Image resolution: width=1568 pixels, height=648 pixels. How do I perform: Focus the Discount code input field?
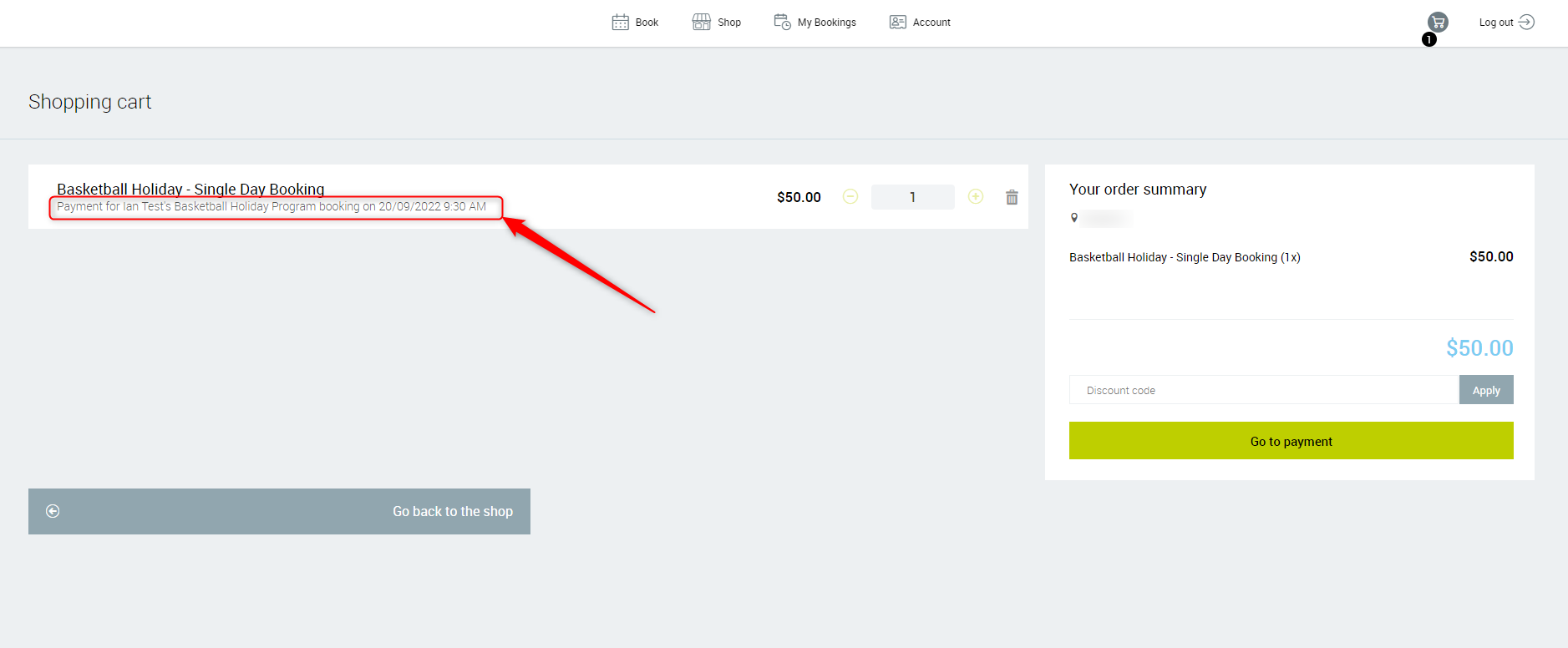[1263, 390]
